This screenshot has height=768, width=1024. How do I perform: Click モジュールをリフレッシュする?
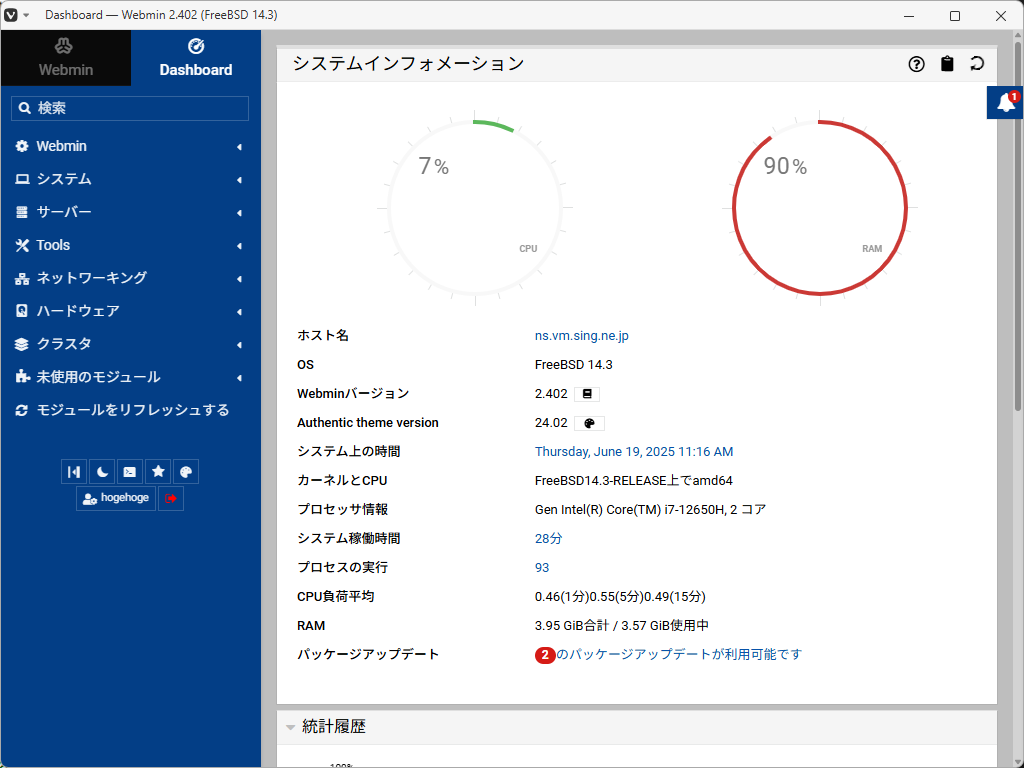point(130,410)
